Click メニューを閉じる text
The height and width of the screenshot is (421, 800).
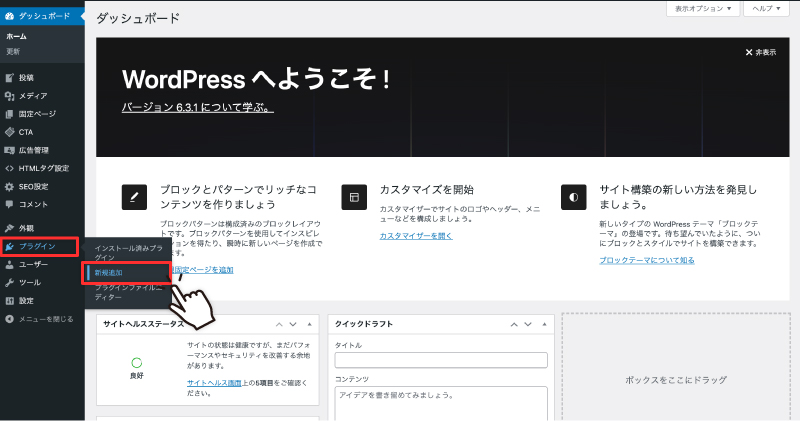click(46, 319)
